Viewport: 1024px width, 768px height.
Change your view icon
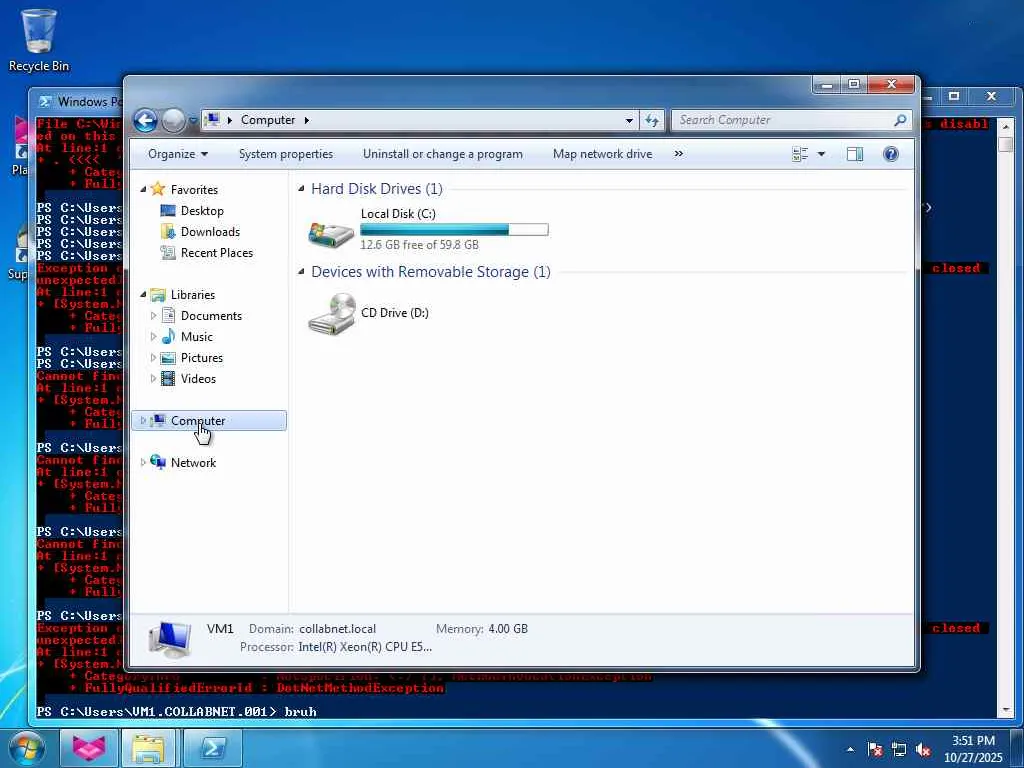pos(800,154)
